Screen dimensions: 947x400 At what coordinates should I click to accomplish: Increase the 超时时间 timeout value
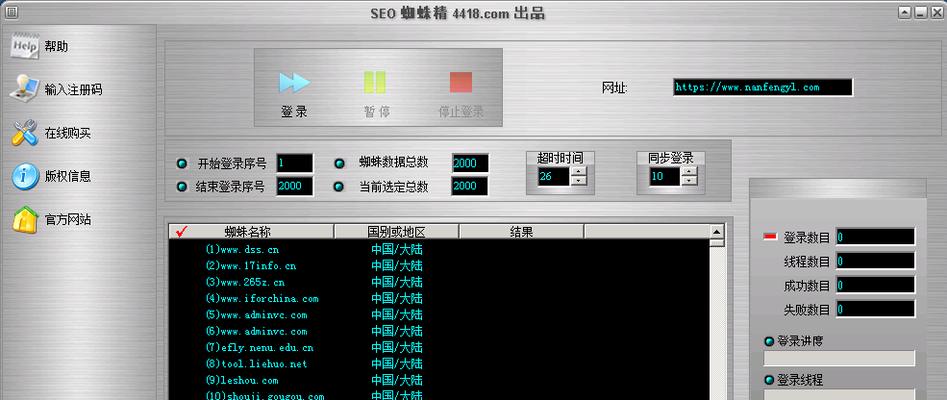pos(579,172)
